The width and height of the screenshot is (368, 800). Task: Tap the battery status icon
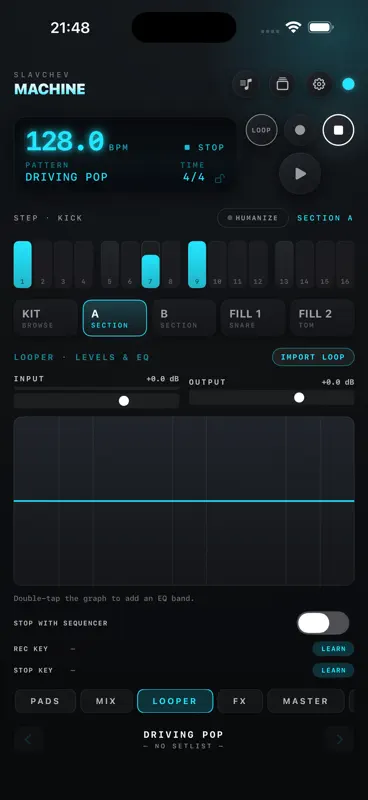pos(321,27)
